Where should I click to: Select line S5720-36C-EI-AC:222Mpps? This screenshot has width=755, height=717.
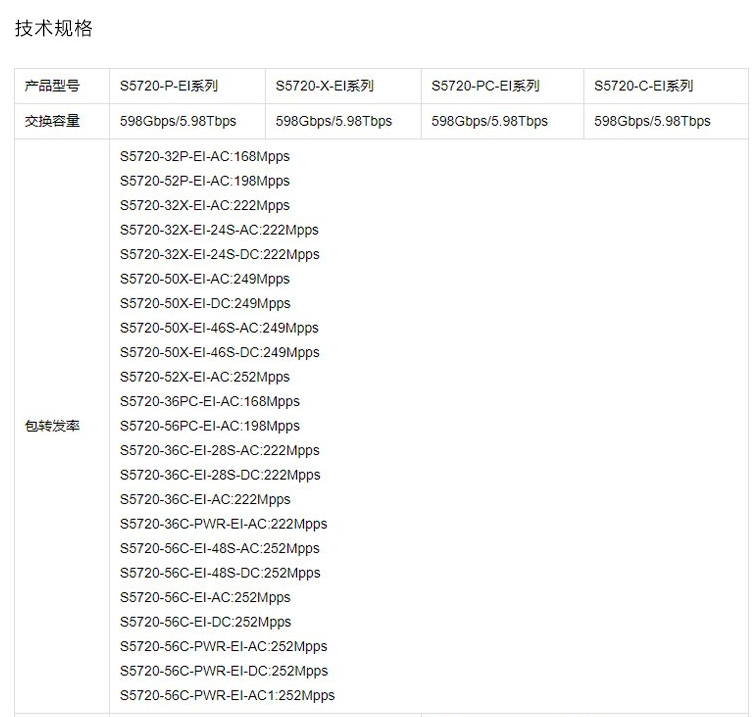(x=205, y=499)
